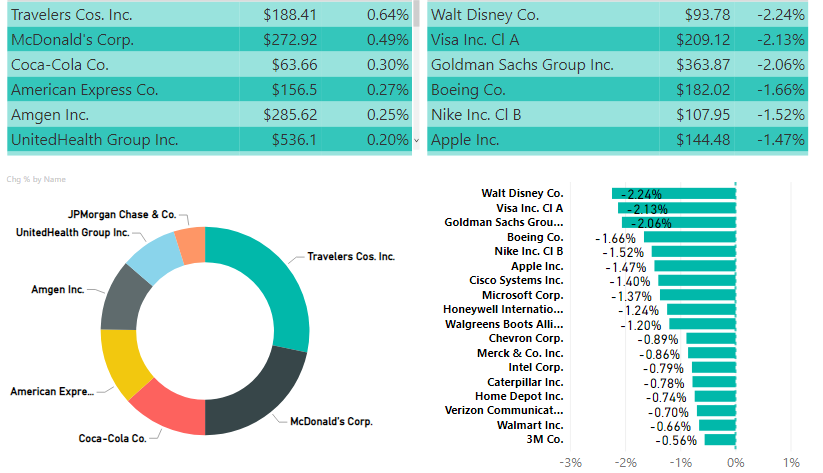Viewport: 823px width, 473px height.
Task: Click the $285.62 price cell
Action: (290, 114)
